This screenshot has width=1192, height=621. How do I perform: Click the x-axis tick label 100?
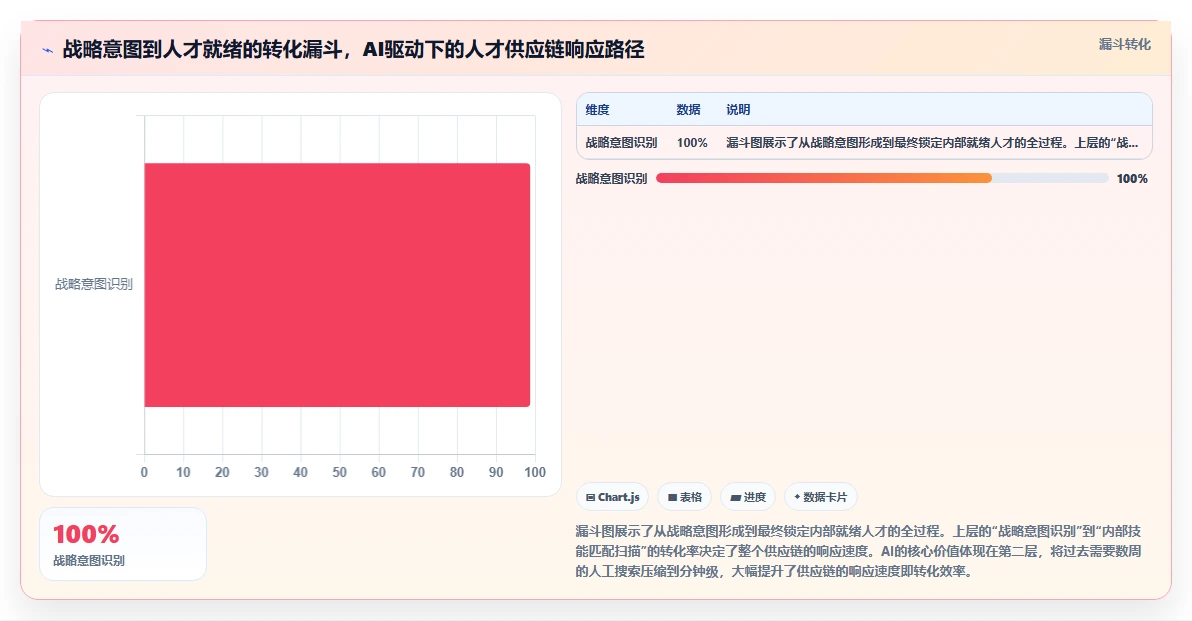pyautogui.click(x=535, y=472)
